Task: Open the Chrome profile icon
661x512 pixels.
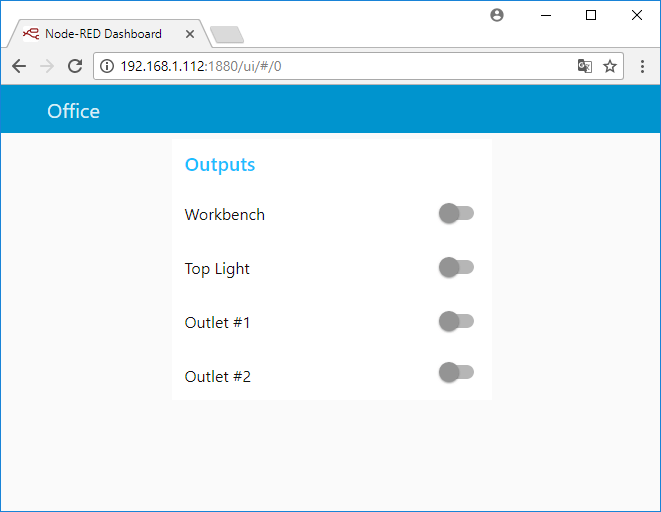Action: point(497,15)
